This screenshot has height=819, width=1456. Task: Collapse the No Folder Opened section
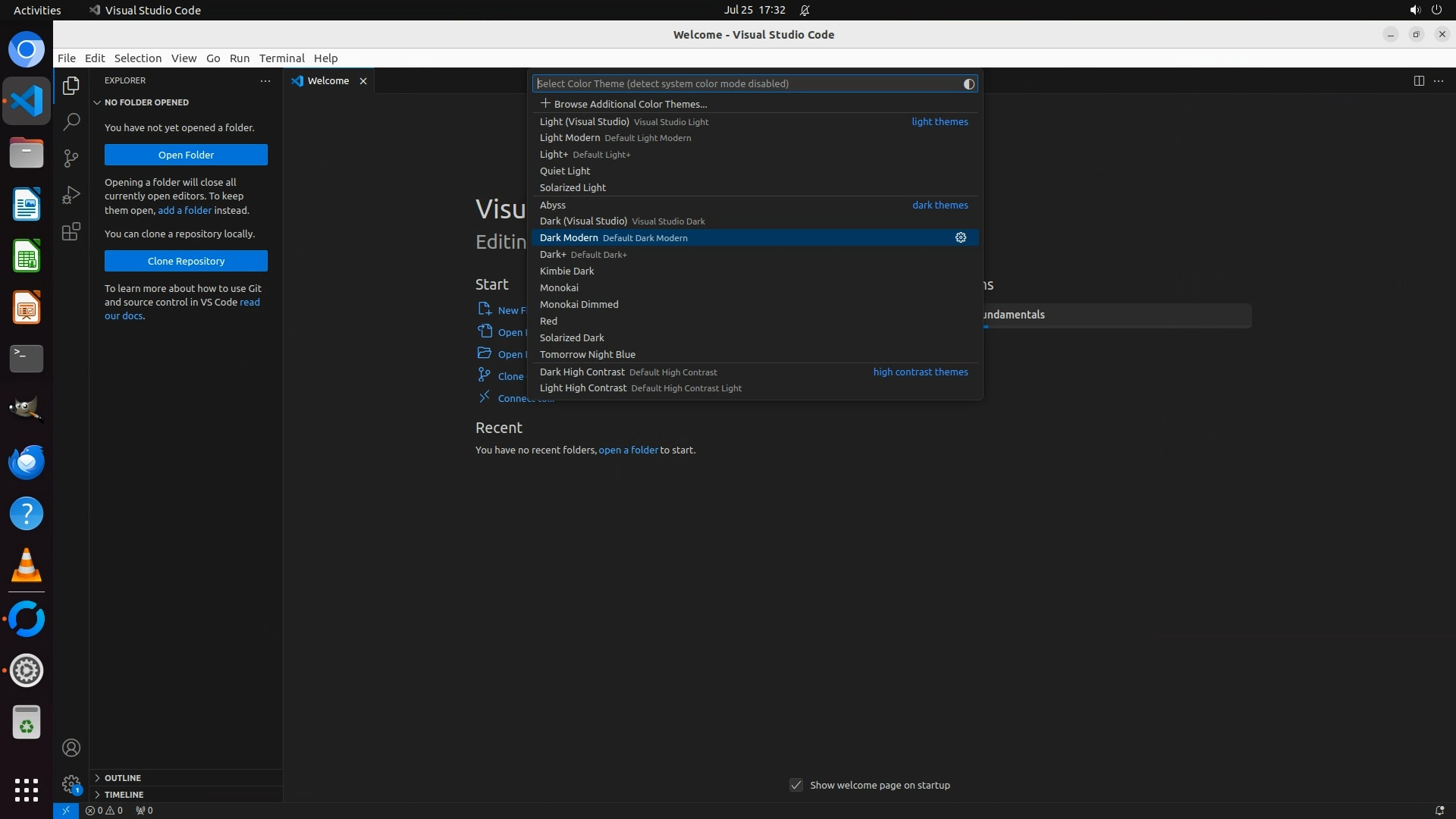146,102
